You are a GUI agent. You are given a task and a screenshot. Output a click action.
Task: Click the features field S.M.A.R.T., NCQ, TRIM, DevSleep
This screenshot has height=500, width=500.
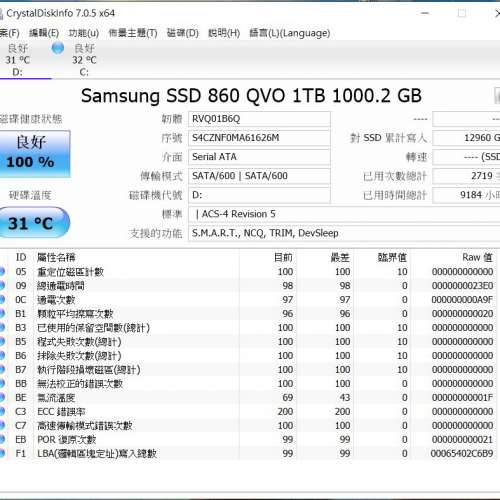click(344, 233)
